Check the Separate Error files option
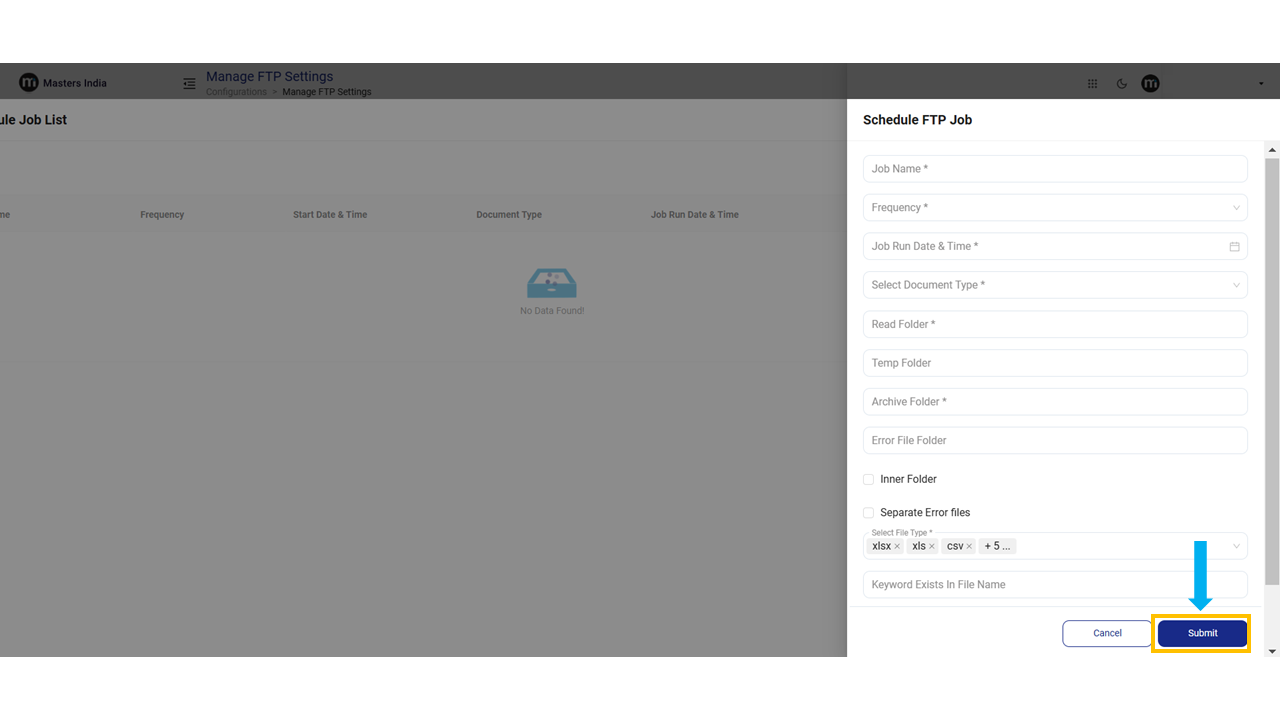This screenshot has width=1280, height=720. click(868, 513)
